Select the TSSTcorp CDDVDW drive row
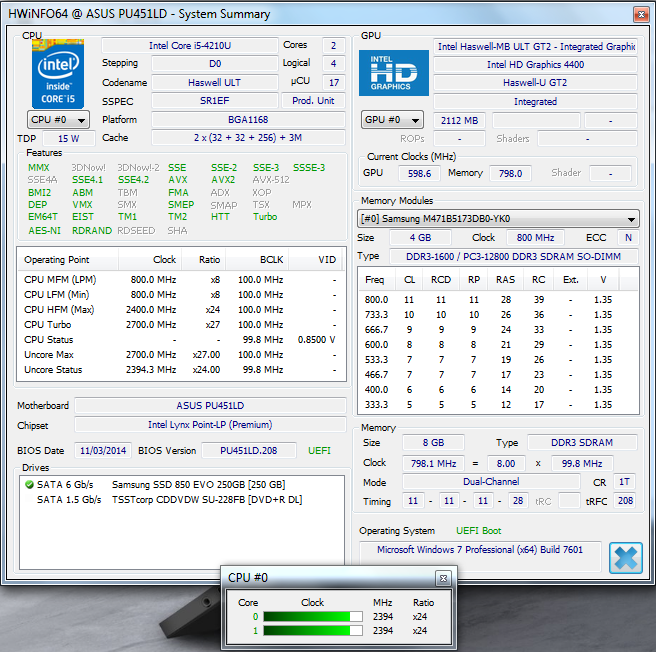Viewport: 656px width, 652px height. pos(182,500)
